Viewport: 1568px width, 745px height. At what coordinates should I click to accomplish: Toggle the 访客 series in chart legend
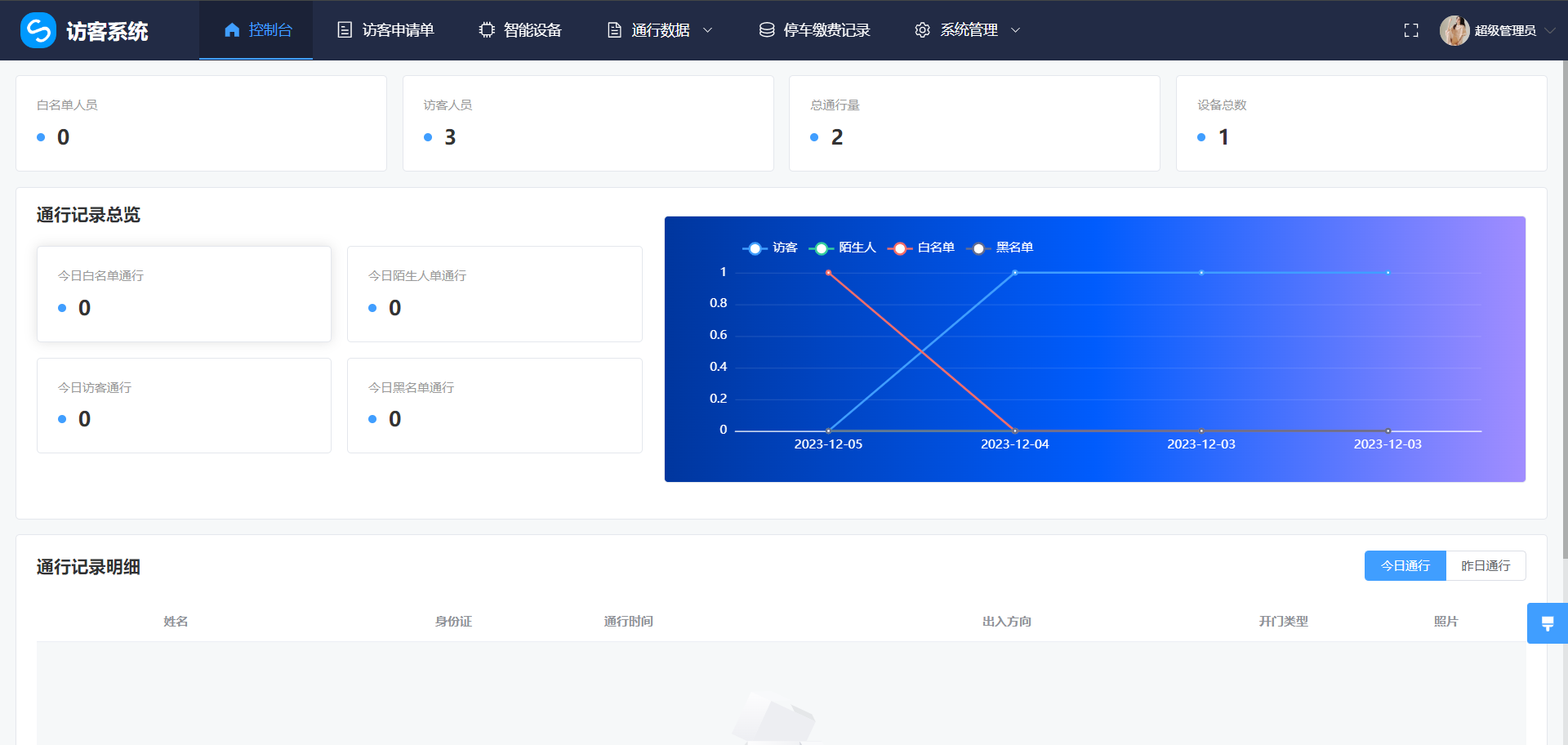769,248
